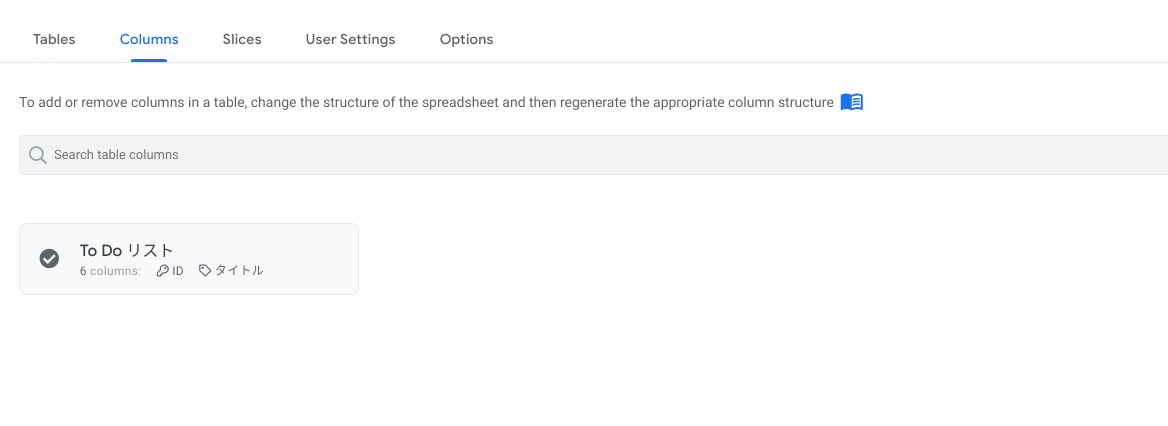Click the magnifier icon in search bar
1168x426 pixels.
click(38, 155)
